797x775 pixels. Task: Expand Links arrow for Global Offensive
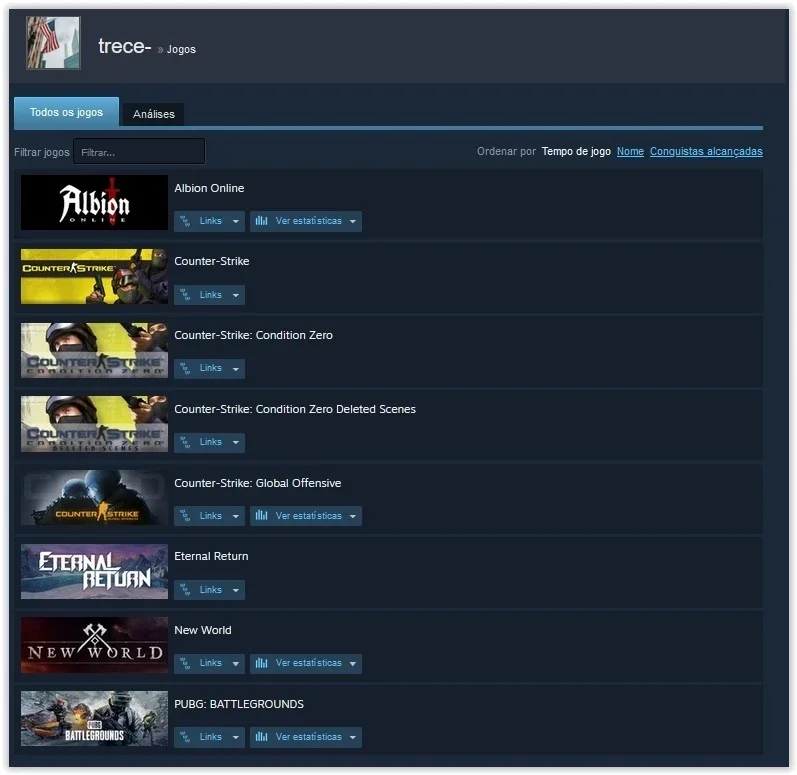click(236, 516)
